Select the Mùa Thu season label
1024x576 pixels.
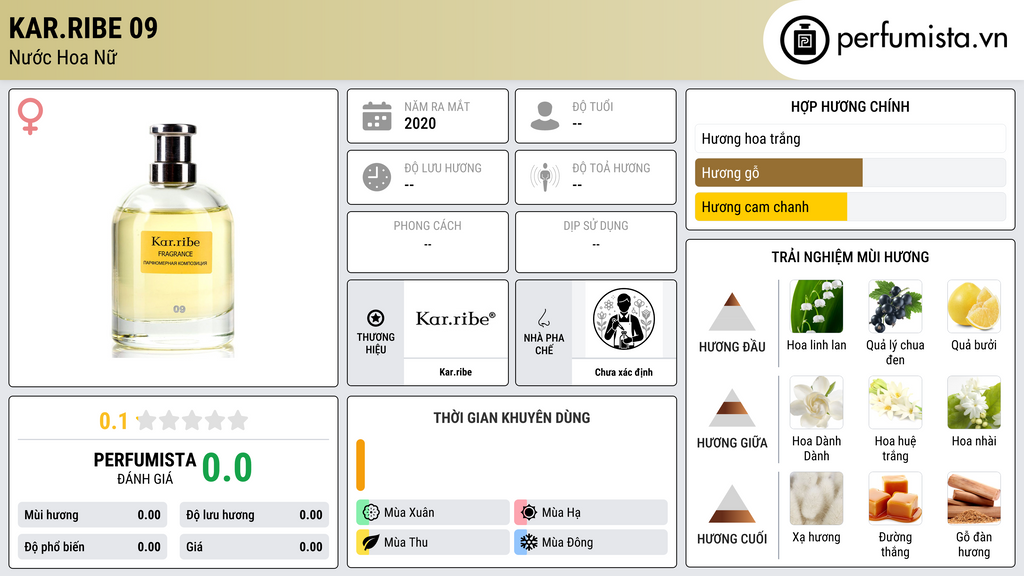406,542
